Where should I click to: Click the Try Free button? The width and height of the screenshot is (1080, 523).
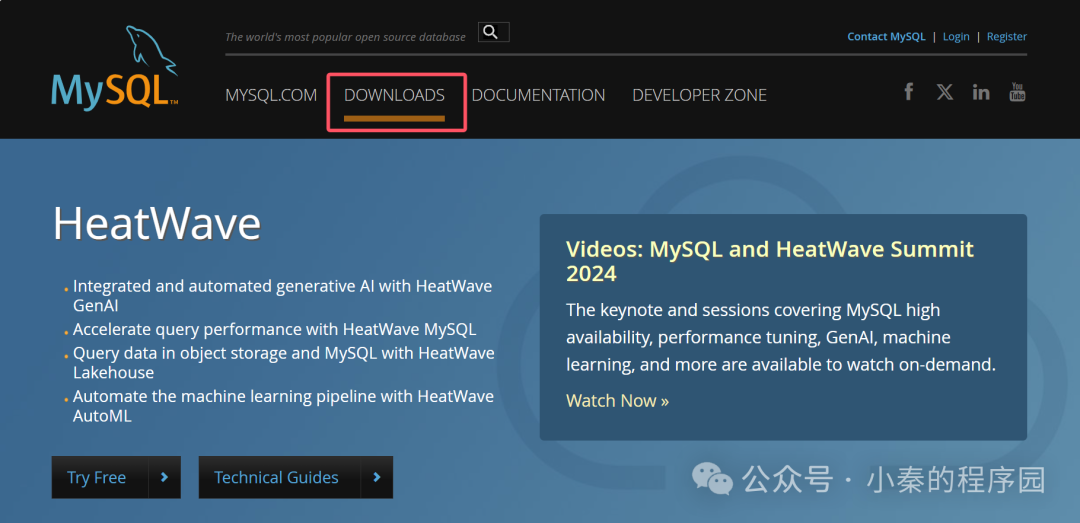pos(116,477)
